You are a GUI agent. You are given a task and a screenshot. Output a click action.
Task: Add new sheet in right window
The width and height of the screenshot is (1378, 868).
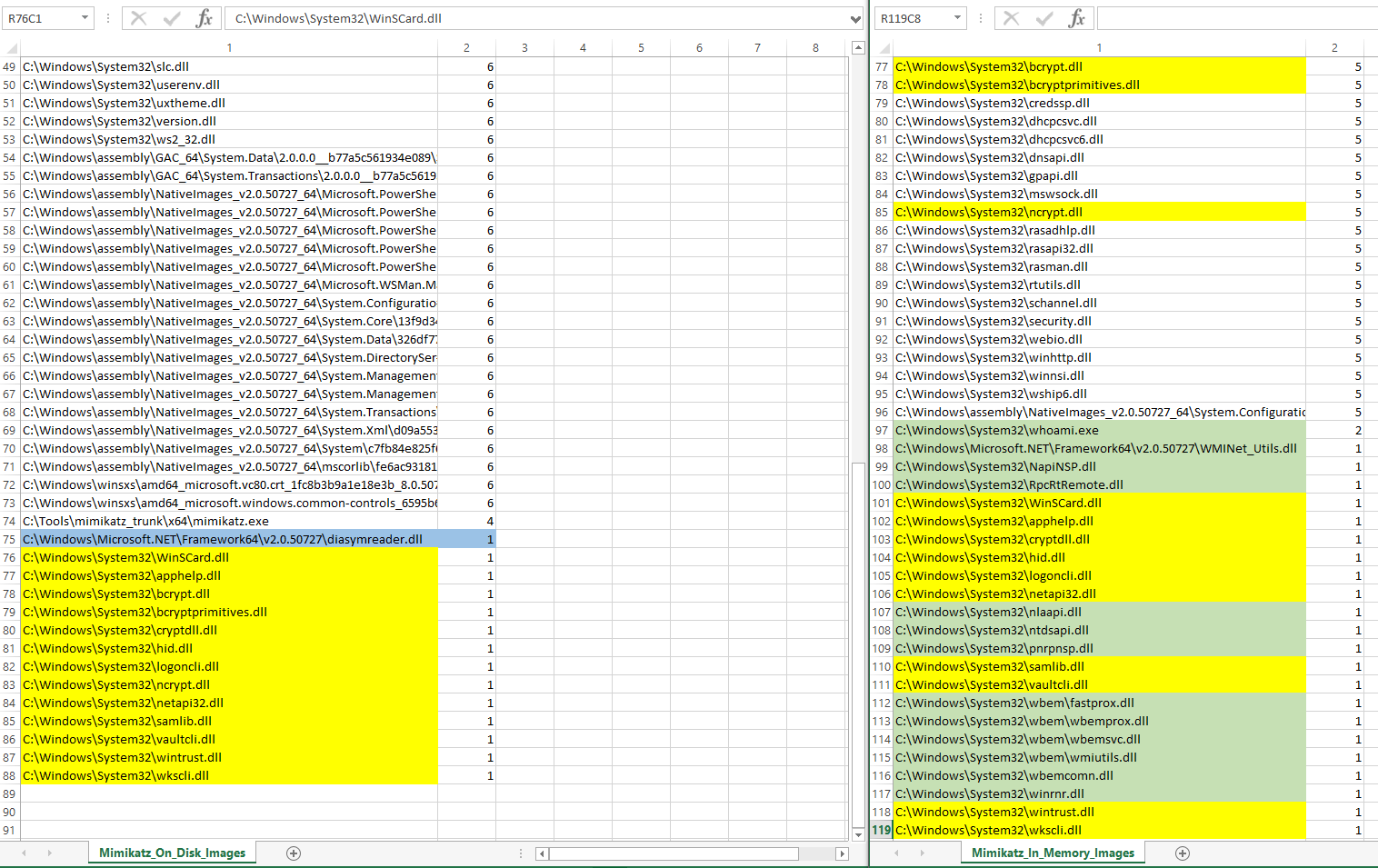1182,853
